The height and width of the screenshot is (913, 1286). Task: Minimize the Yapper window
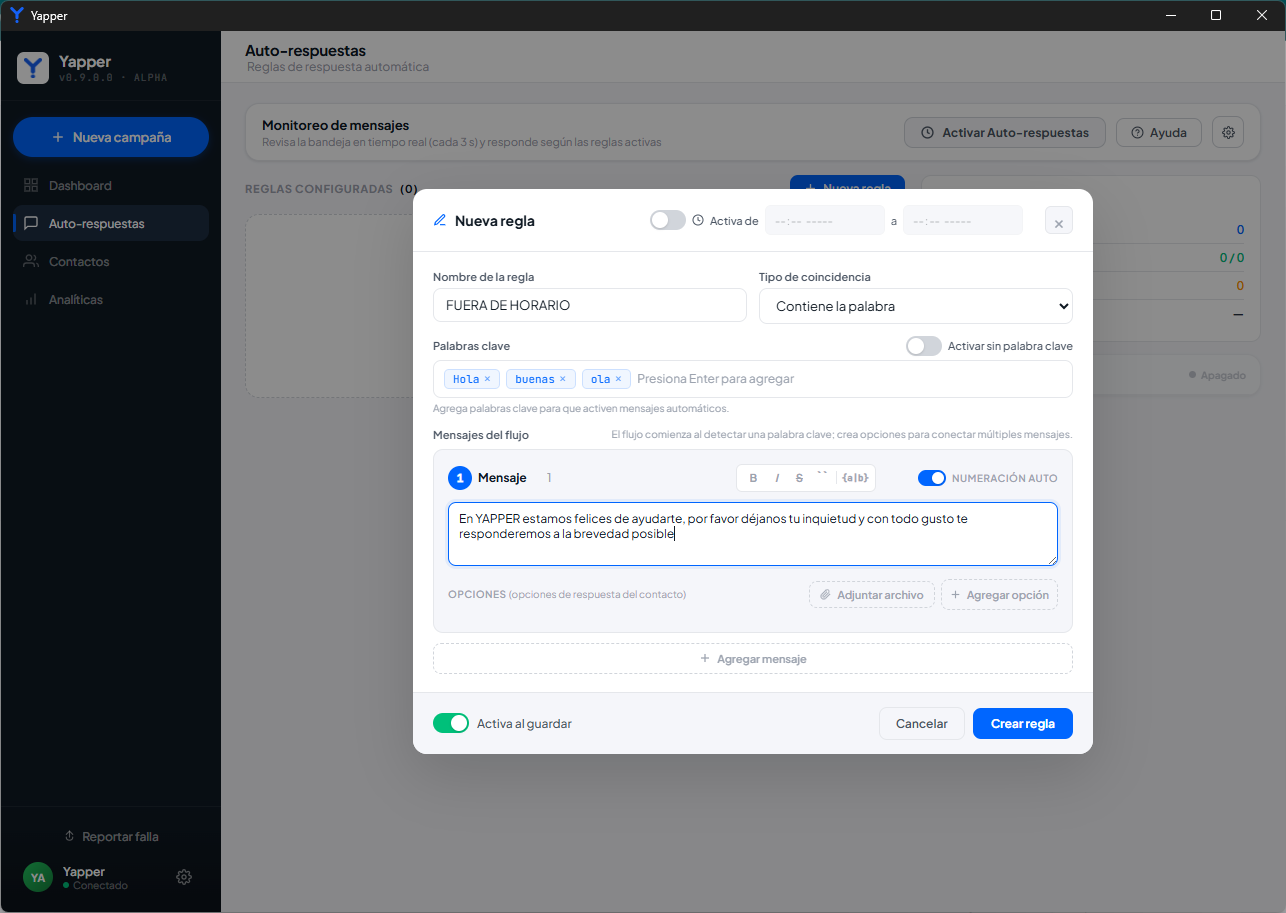click(1171, 15)
